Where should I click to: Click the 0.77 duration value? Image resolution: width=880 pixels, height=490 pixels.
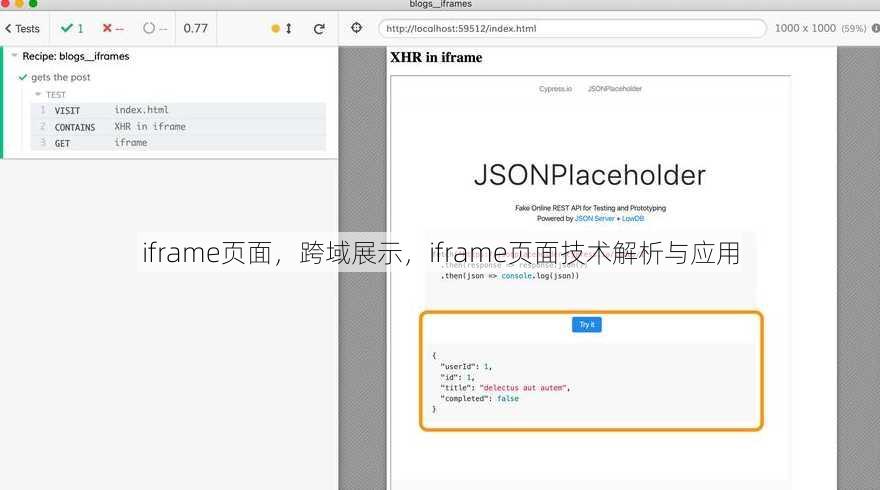[x=195, y=28]
